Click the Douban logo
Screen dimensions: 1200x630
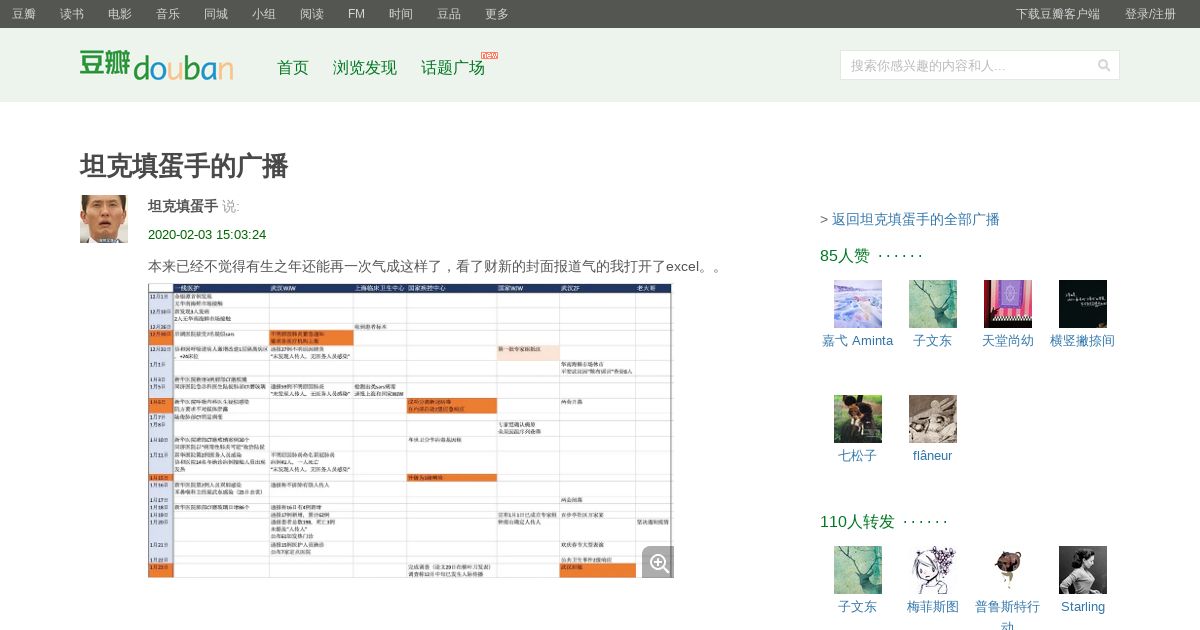(x=157, y=65)
